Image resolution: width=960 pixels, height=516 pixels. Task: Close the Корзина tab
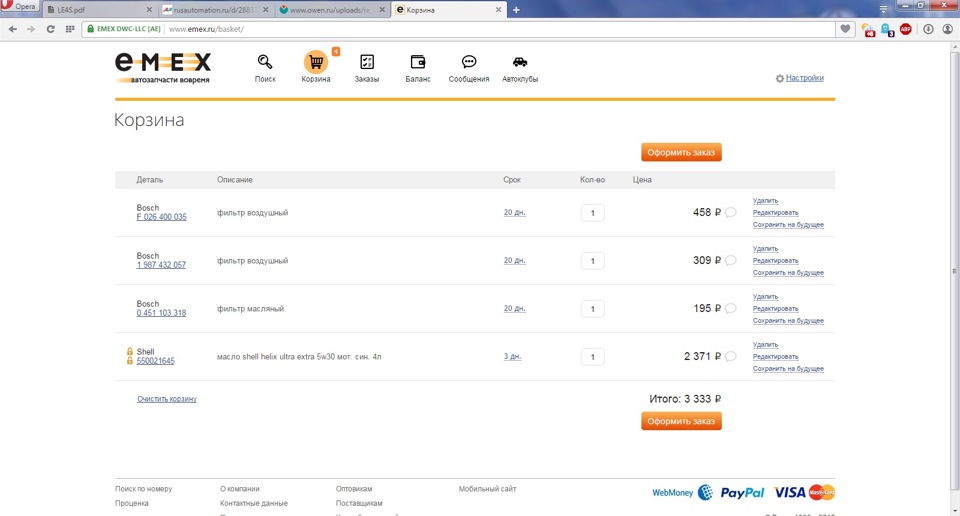[498, 10]
